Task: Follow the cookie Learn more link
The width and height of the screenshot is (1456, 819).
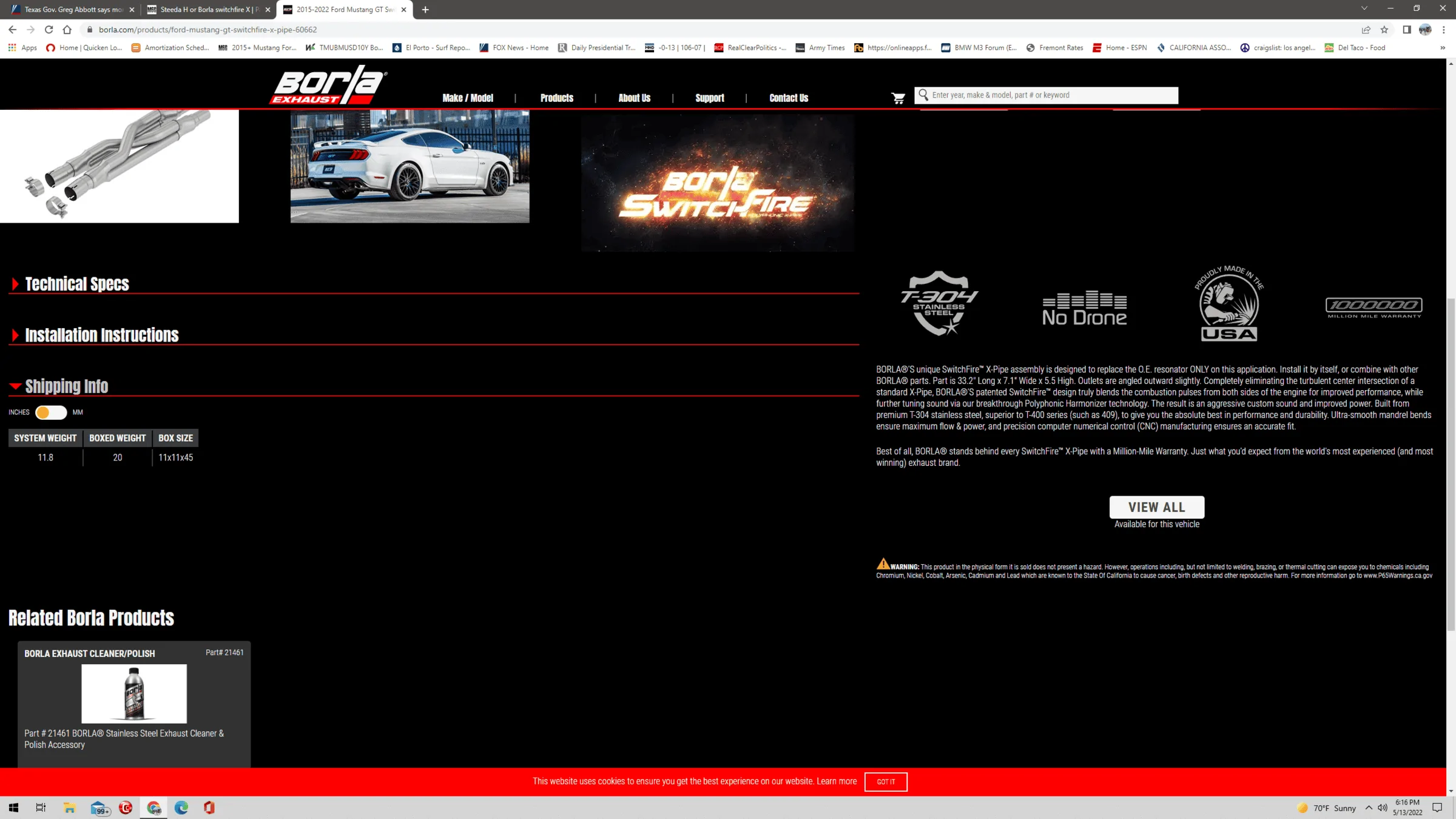Action: (837, 781)
